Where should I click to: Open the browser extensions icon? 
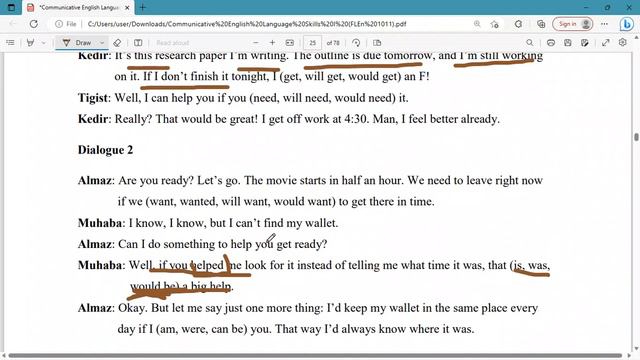(x=518, y=24)
